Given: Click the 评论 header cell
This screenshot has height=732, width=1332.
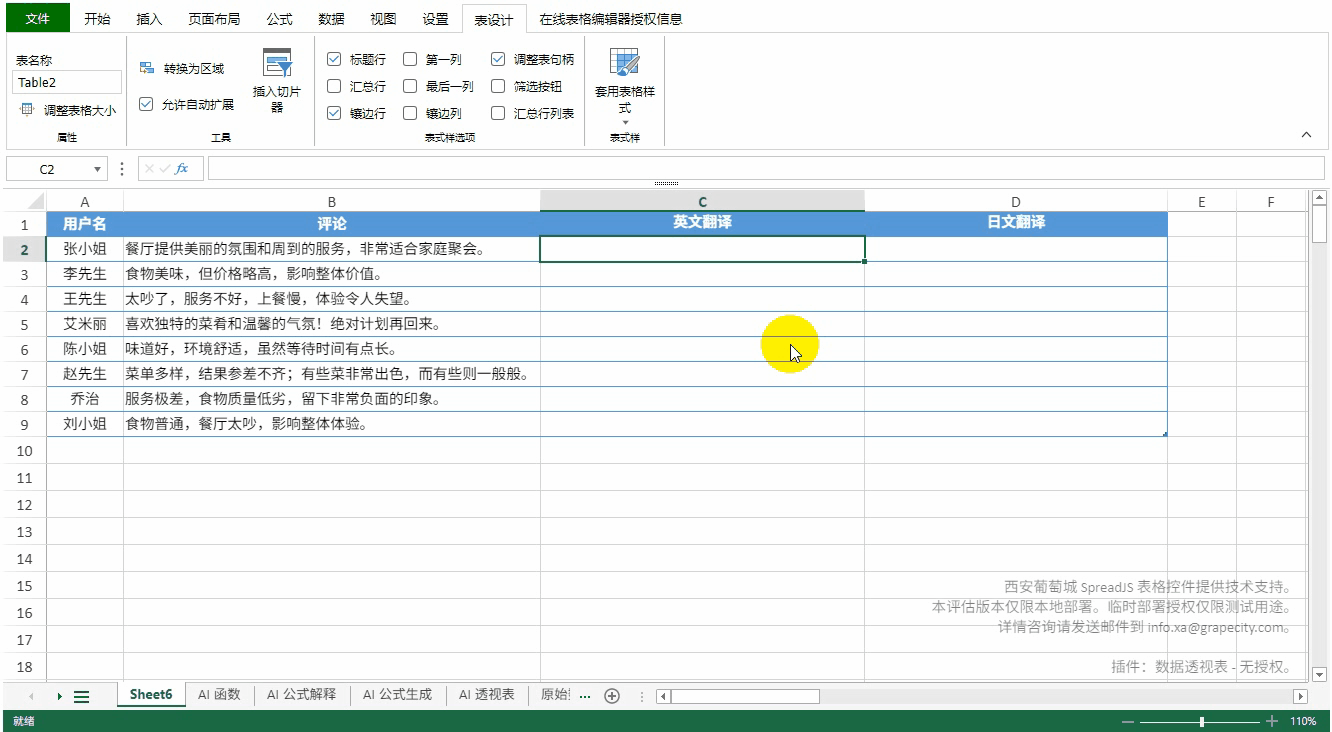Looking at the screenshot, I should click(x=332, y=224).
